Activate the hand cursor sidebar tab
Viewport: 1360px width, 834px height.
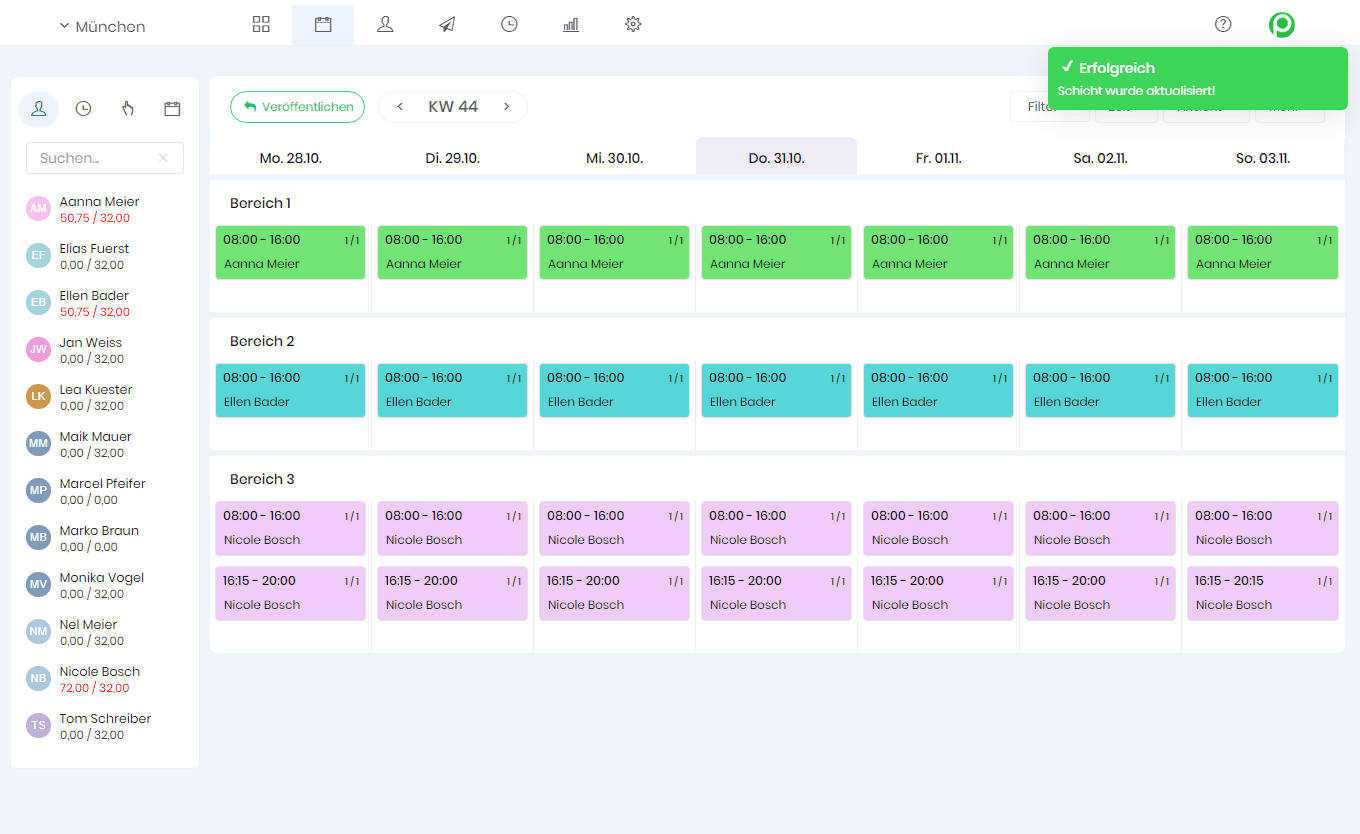coord(127,108)
